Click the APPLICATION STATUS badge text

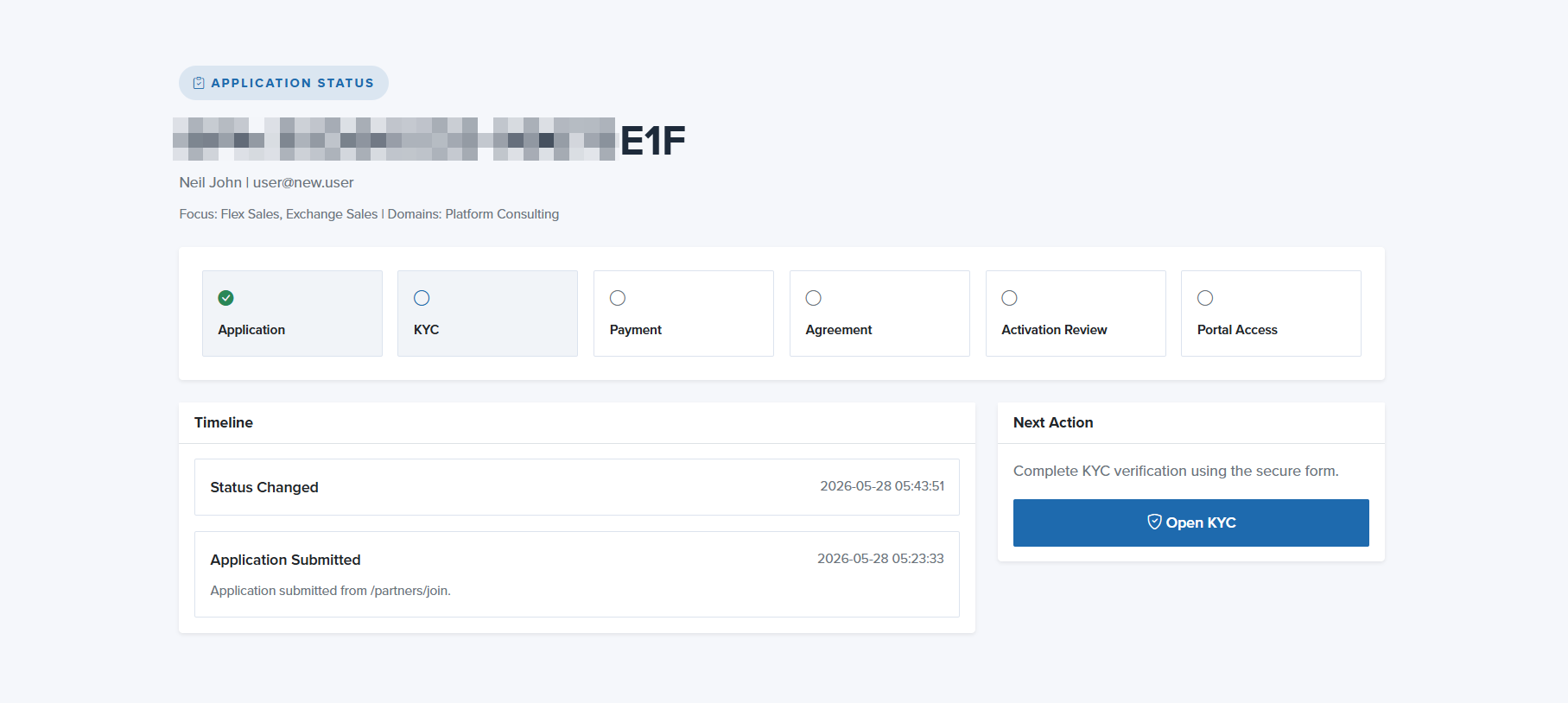(x=293, y=83)
